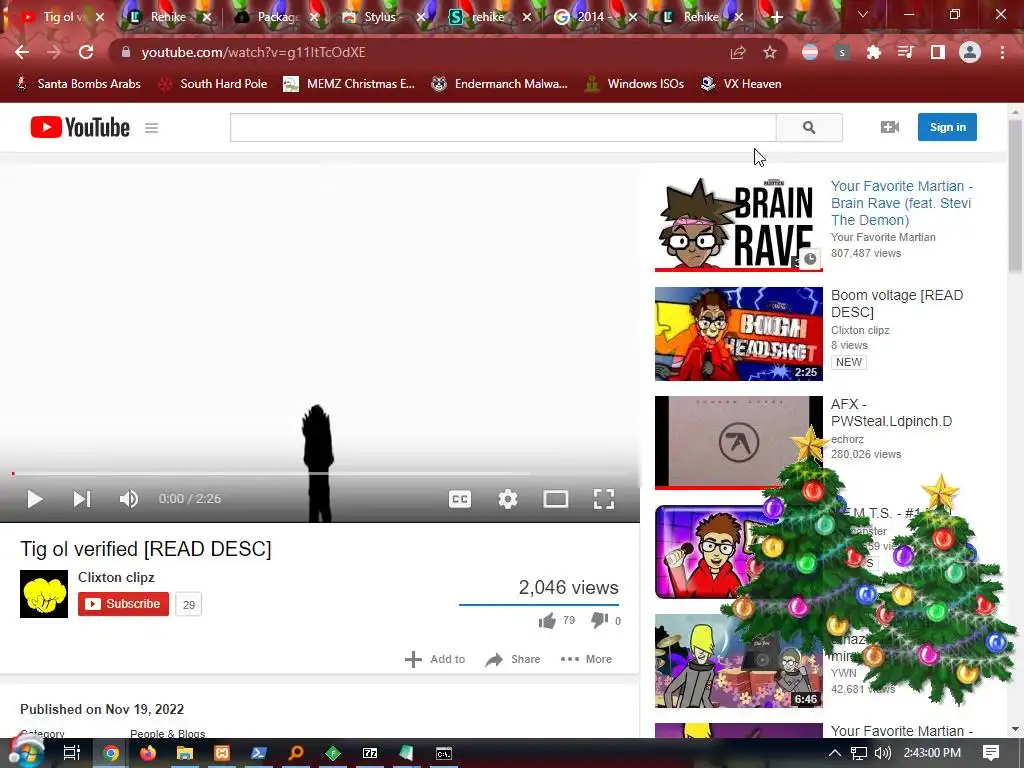
Task: Open Brain Rave video thumbnail
Action: pyautogui.click(x=739, y=224)
